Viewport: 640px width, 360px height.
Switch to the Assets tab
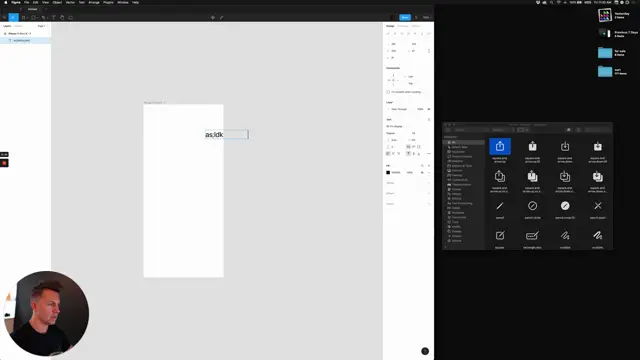pos(18,26)
